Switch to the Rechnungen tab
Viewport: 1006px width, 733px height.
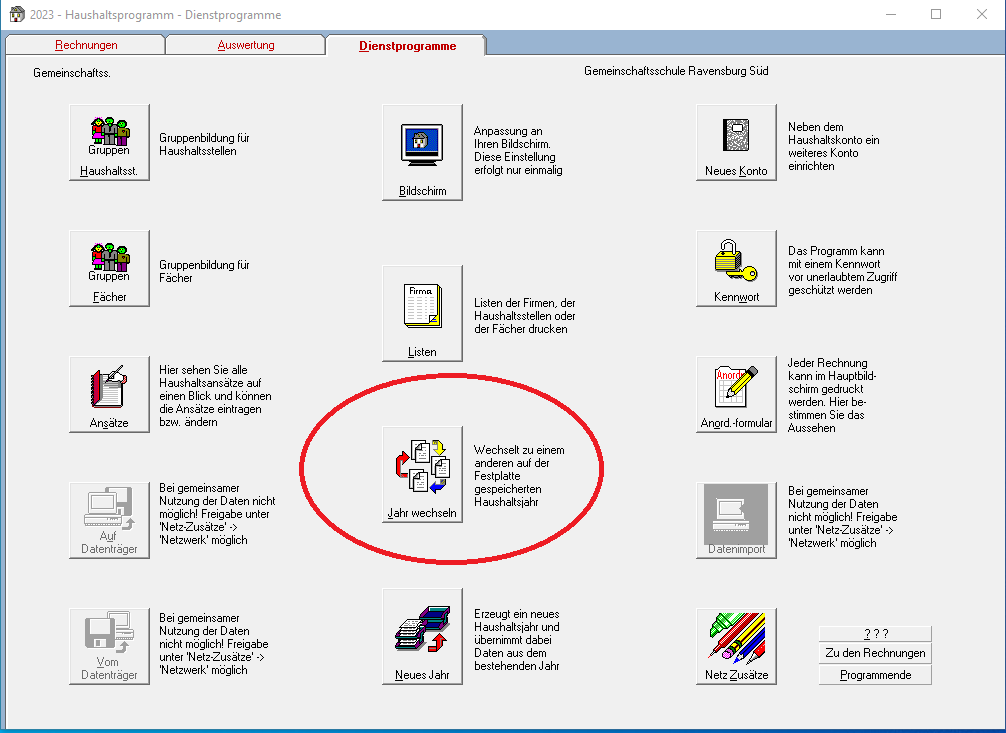coord(86,45)
